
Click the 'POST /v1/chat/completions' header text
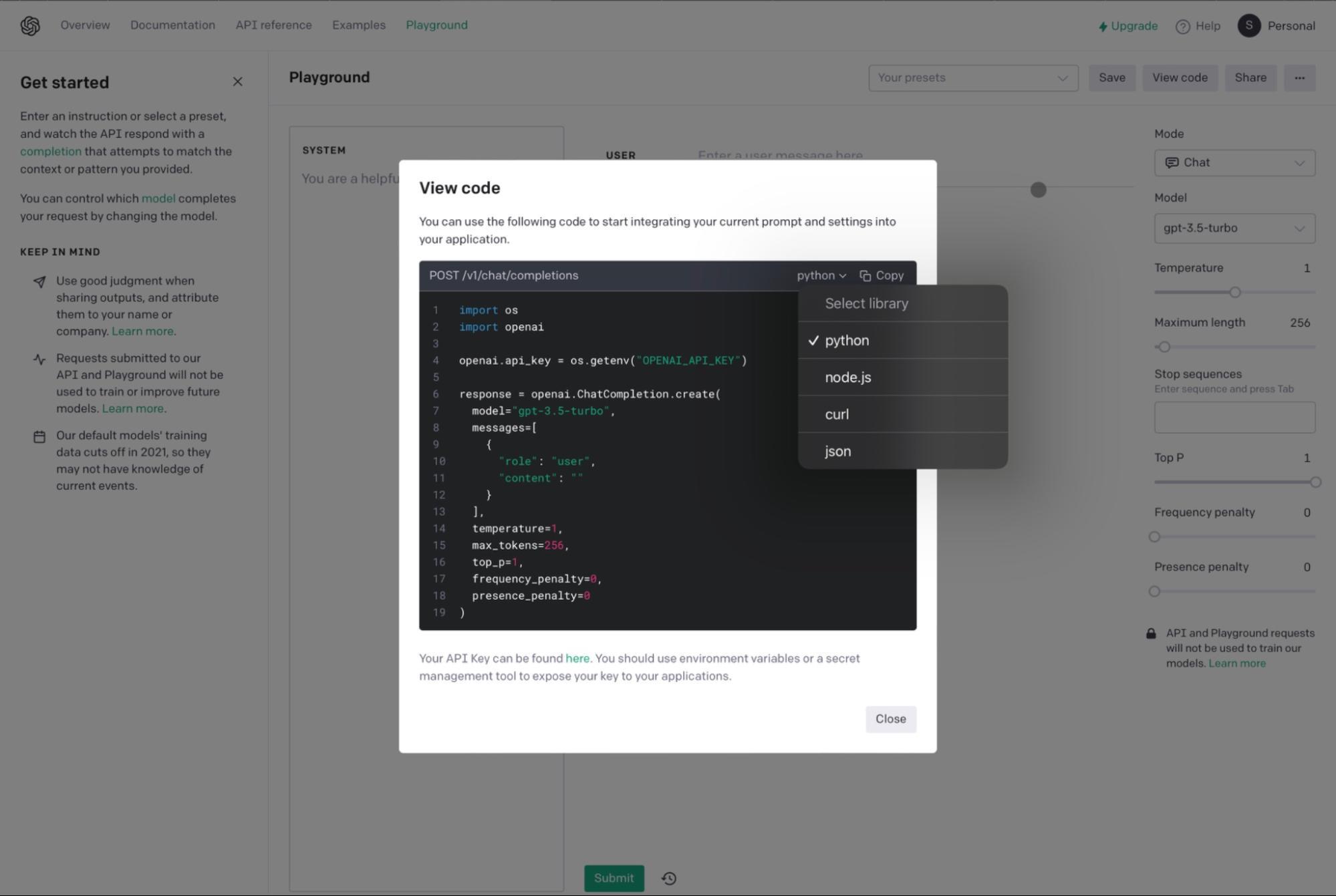(x=503, y=275)
